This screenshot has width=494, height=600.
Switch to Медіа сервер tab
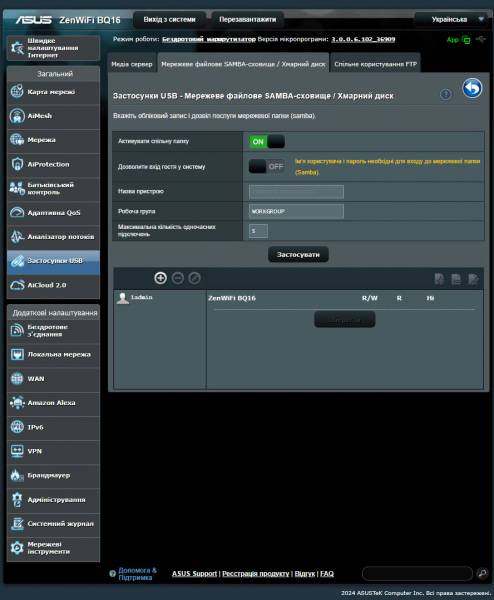click(132, 64)
